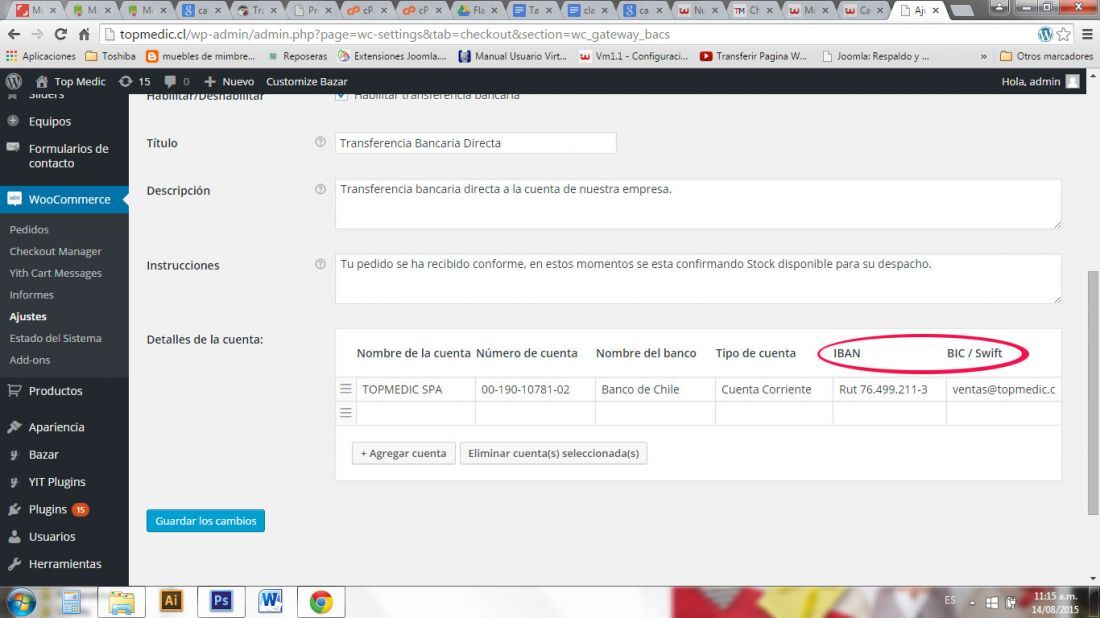Viewport: 1100px width, 618px height.
Task: Visit the Top Medic site home link
Action: (70, 81)
